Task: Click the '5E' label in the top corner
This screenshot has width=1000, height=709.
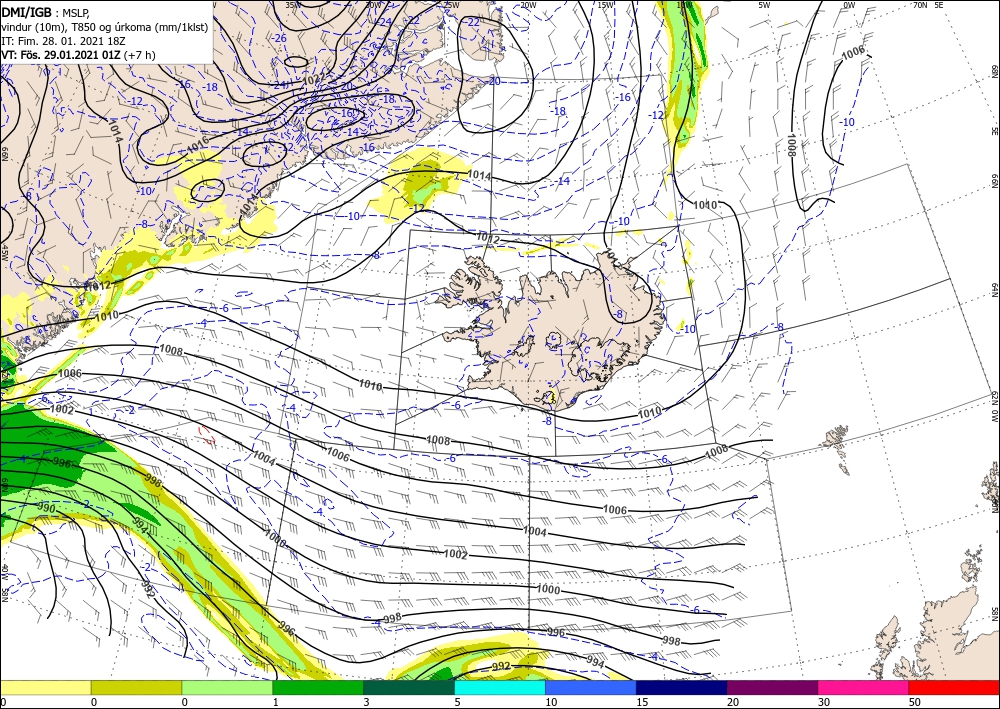Action: [x=938, y=5]
